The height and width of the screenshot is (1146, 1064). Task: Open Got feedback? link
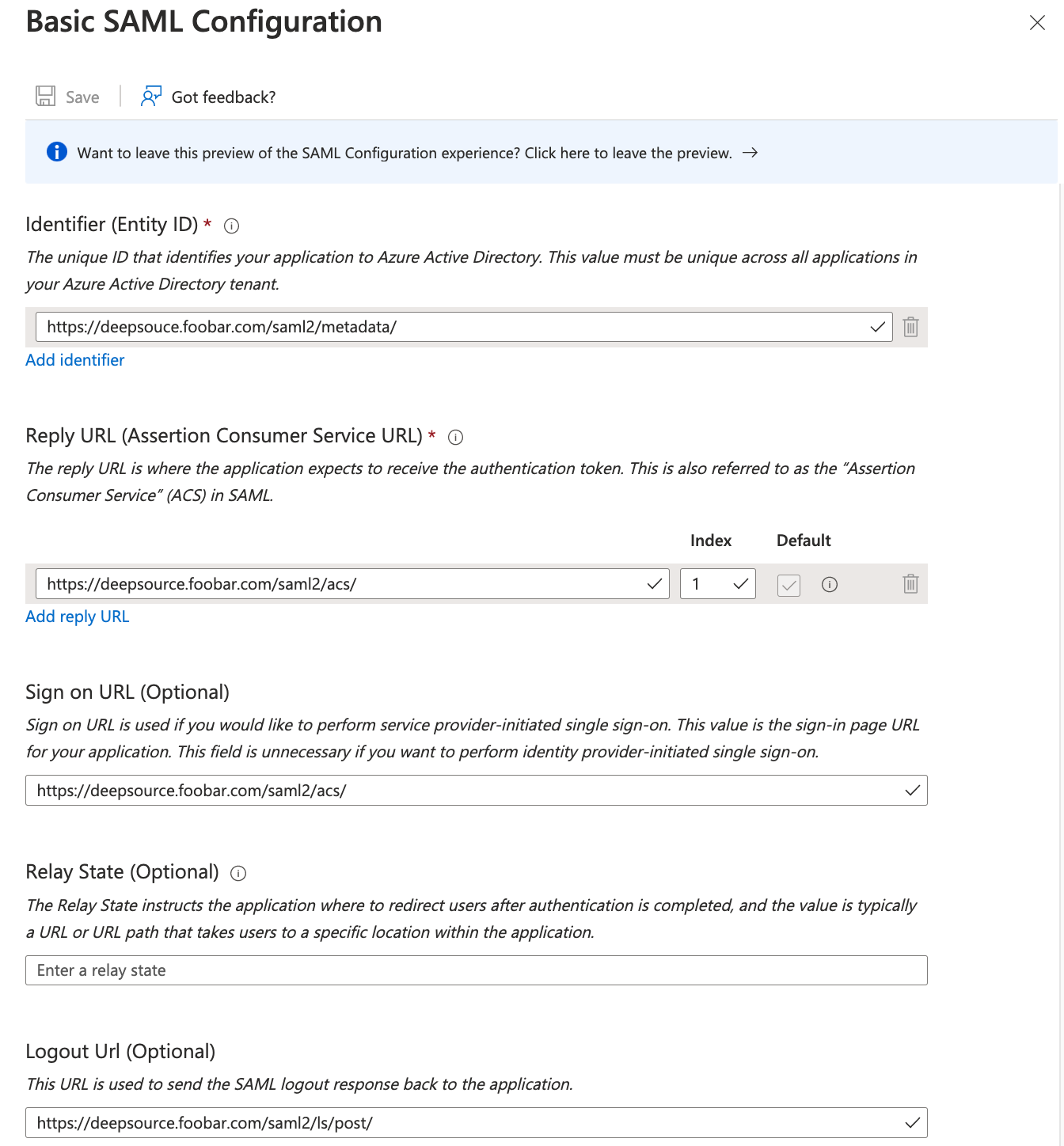click(223, 97)
